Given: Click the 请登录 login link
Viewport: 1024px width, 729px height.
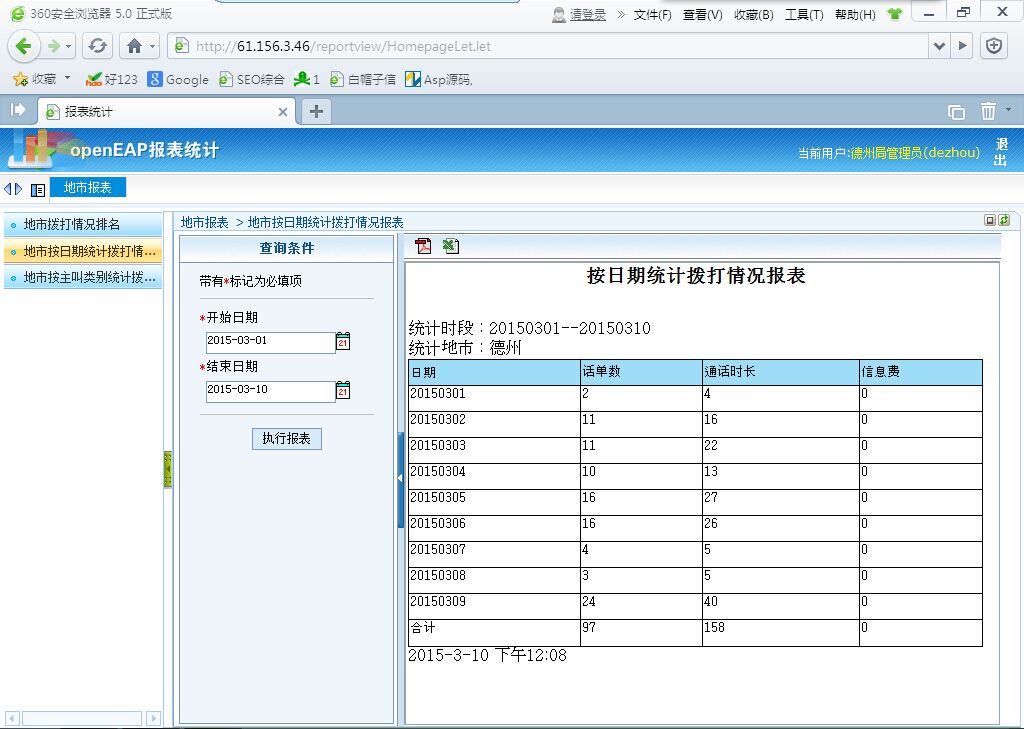Looking at the screenshot, I should (x=588, y=14).
